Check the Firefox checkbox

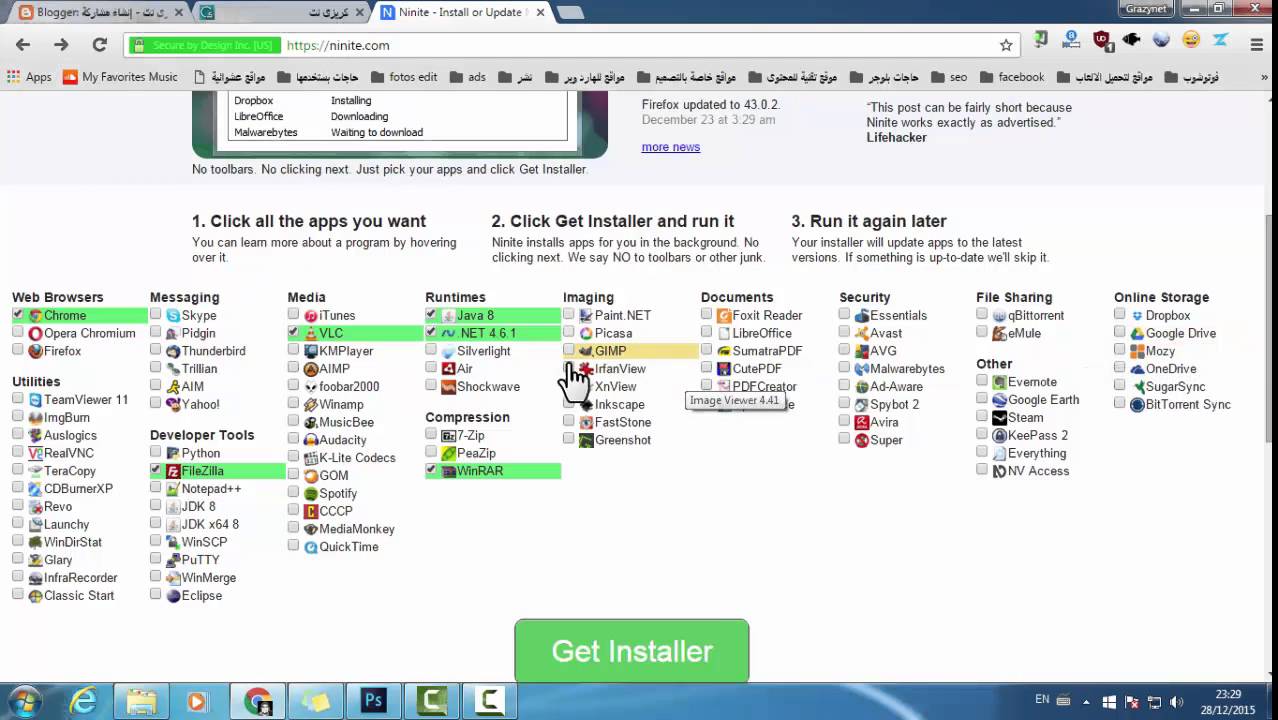pos(18,350)
